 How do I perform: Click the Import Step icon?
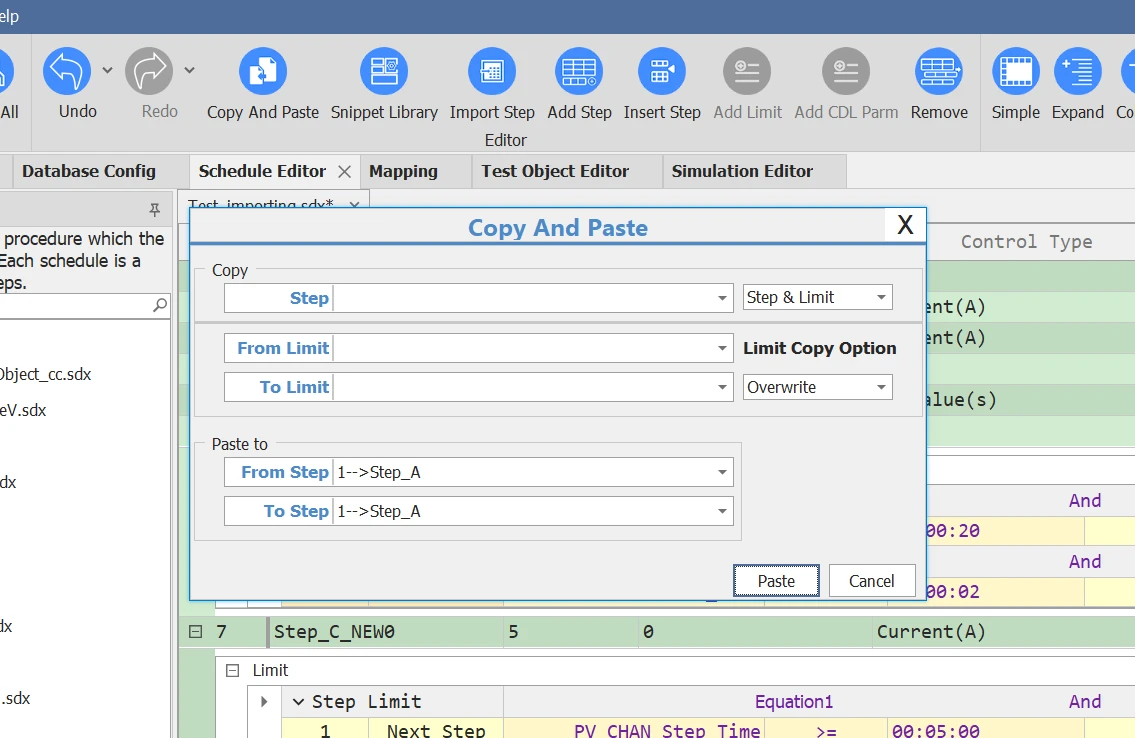(491, 71)
